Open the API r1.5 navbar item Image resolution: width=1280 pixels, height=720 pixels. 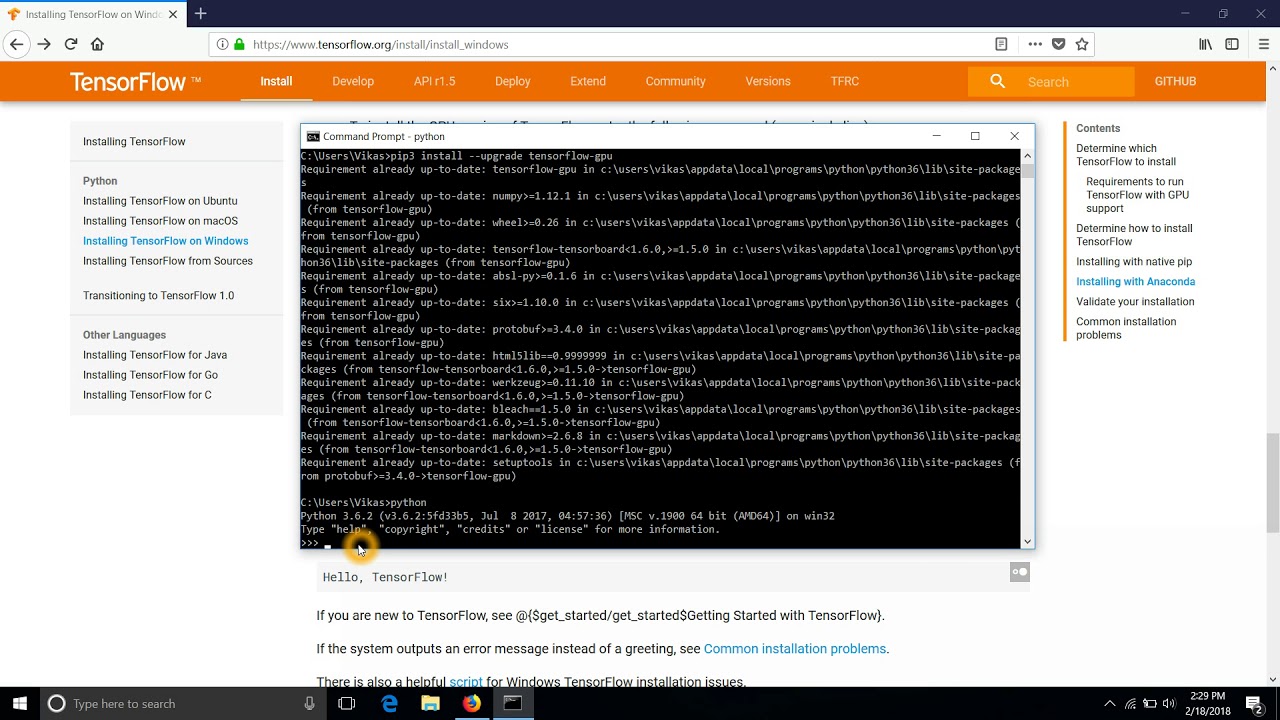[434, 81]
